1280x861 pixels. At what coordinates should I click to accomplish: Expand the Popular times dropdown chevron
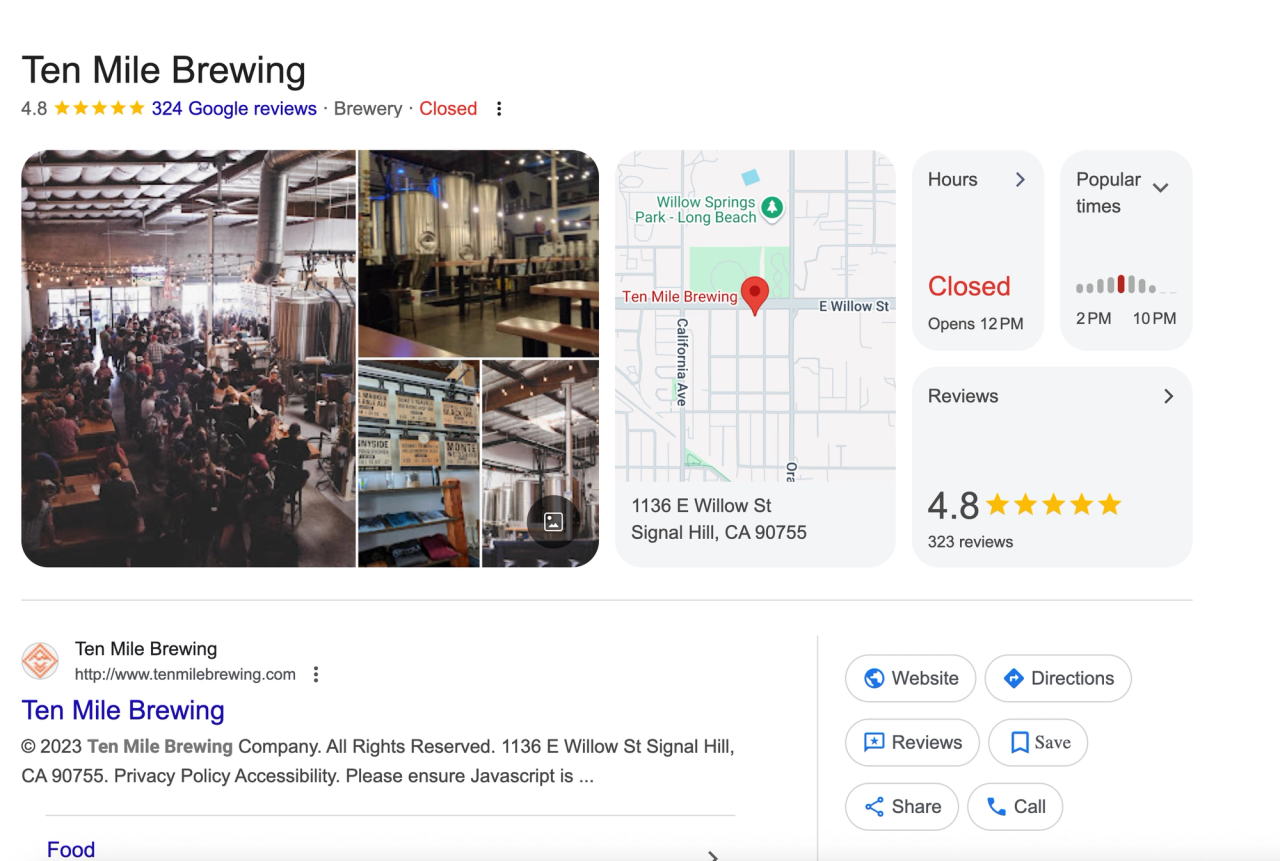coord(1161,186)
